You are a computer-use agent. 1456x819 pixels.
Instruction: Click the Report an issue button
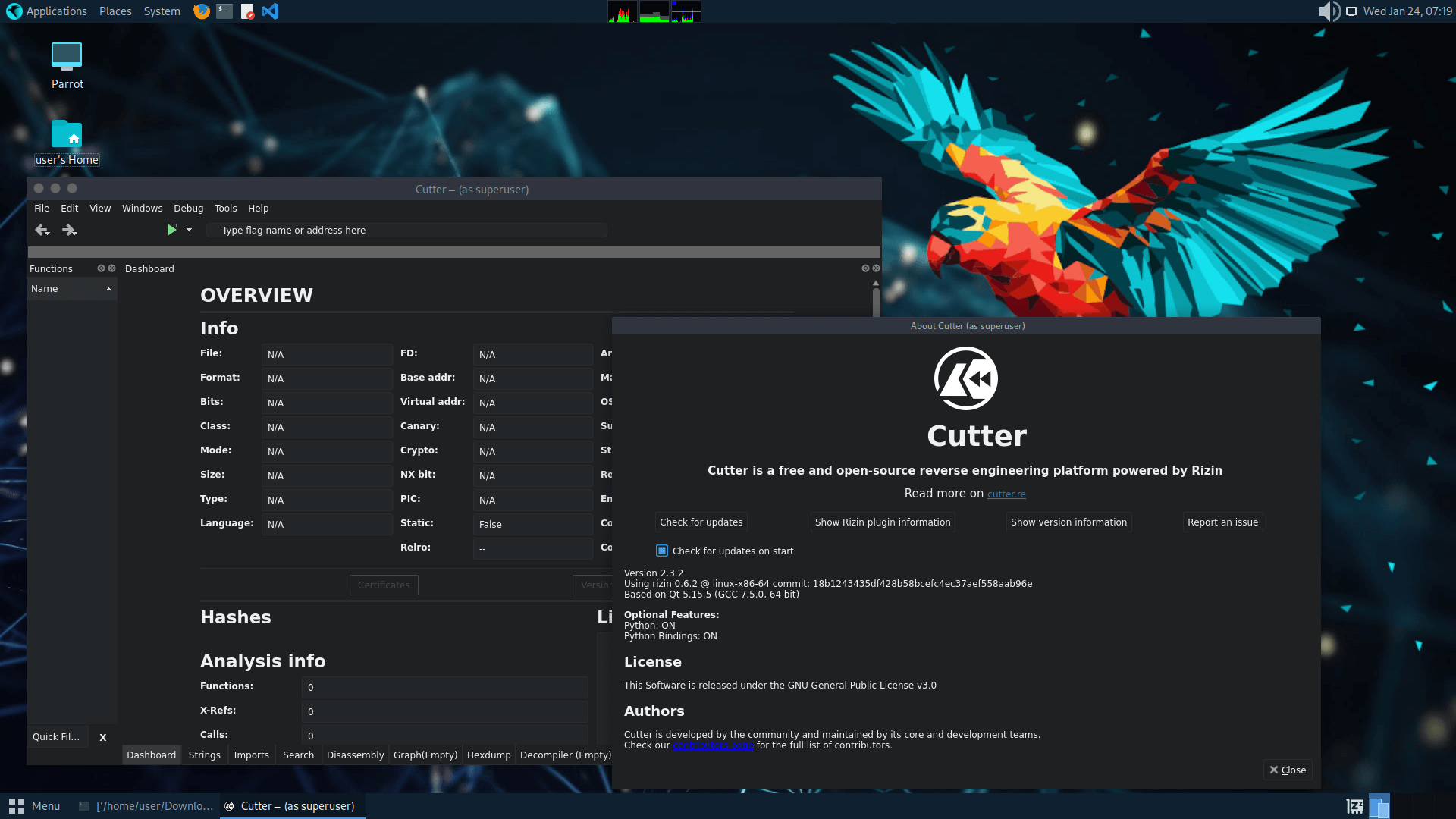[1222, 522]
